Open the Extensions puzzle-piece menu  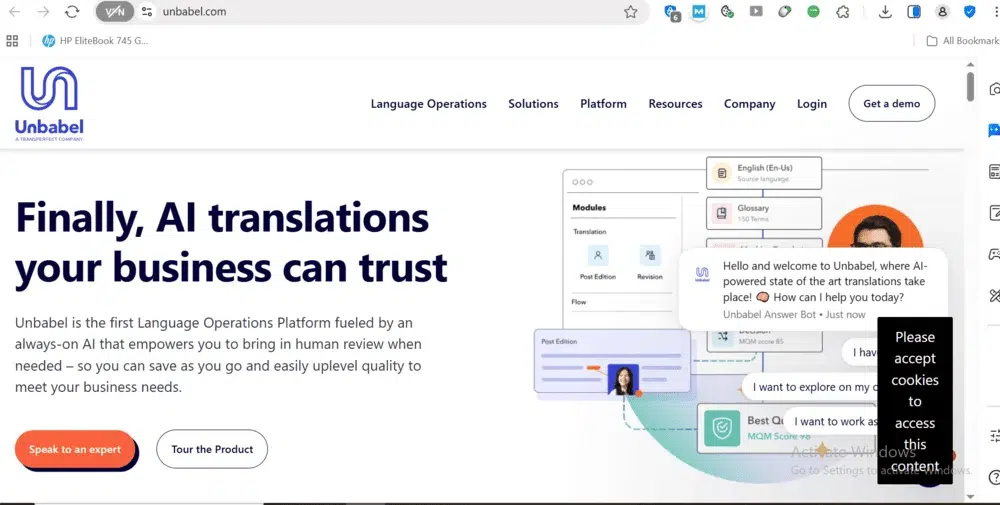click(x=843, y=11)
